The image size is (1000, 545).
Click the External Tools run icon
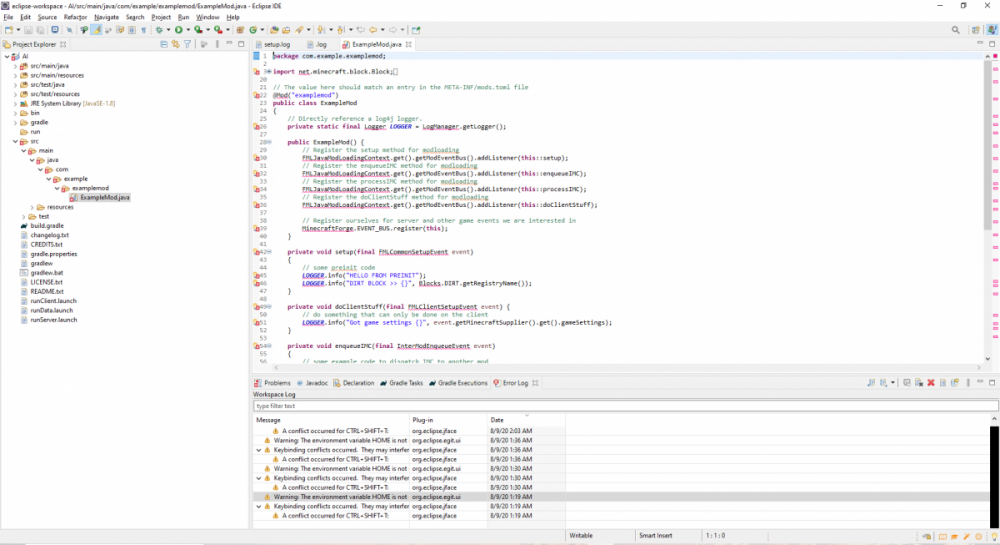(x=218, y=29)
